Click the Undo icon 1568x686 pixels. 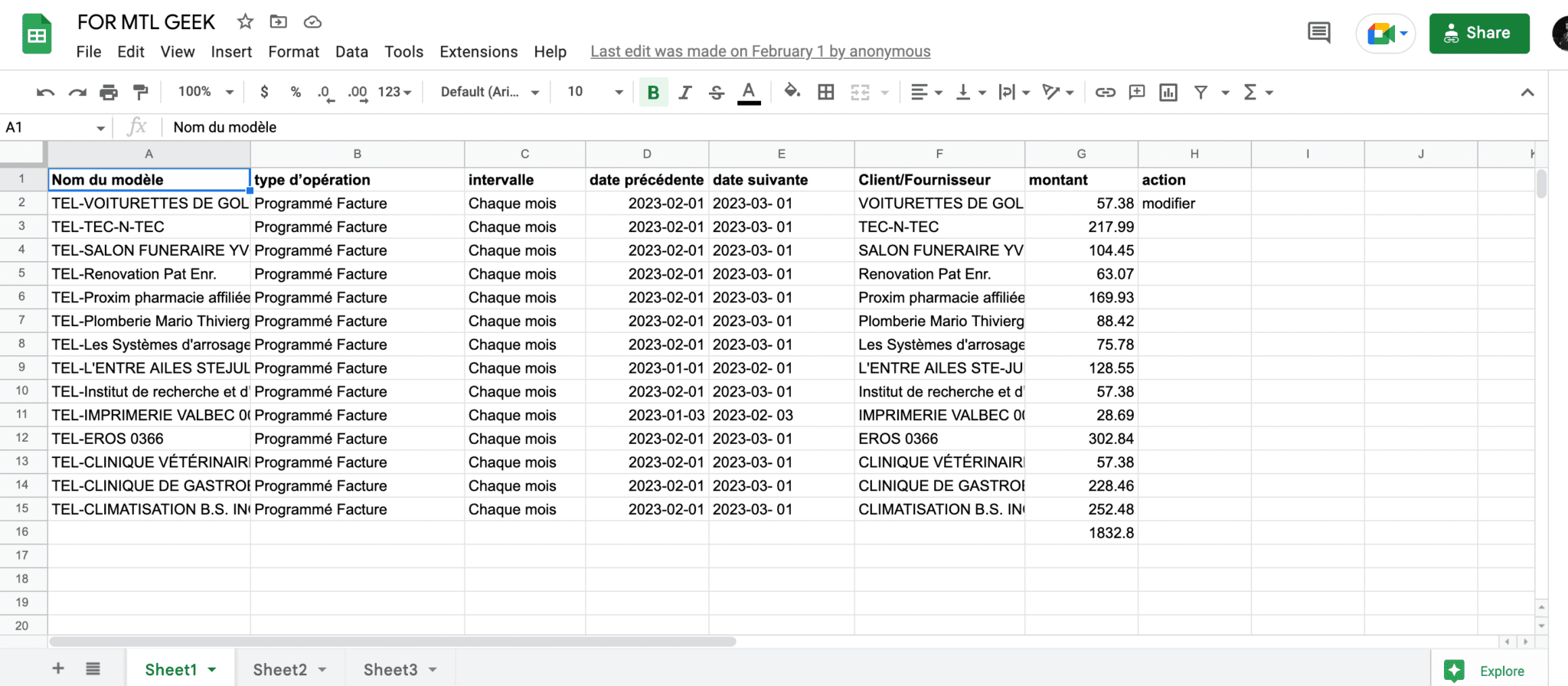pos(45,93)
